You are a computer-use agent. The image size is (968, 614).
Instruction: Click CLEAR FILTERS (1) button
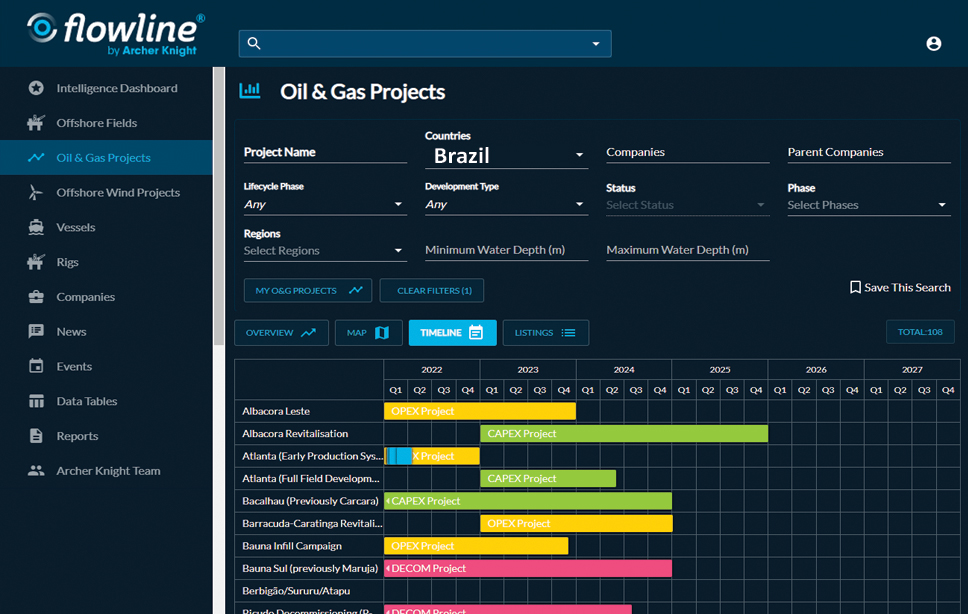pyautogui.click(x=432, y=290)
